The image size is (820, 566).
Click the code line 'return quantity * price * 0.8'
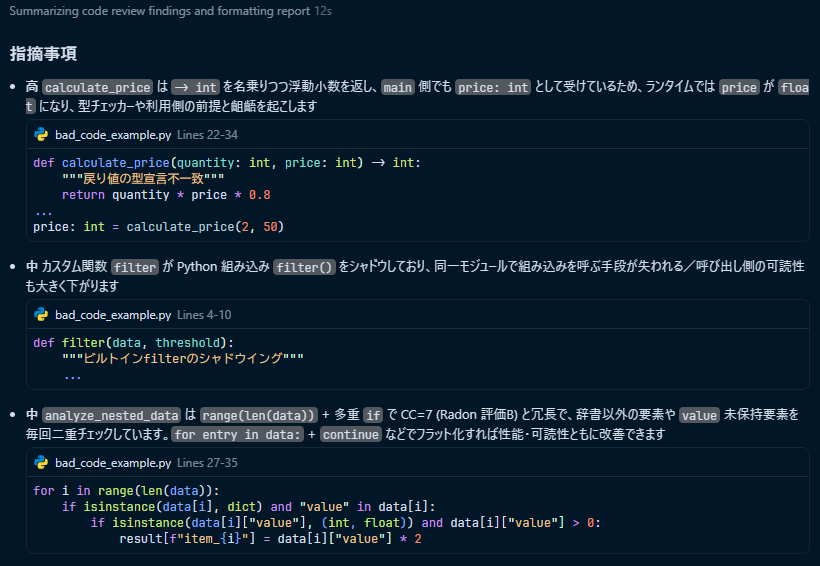(x=166, y=195)
